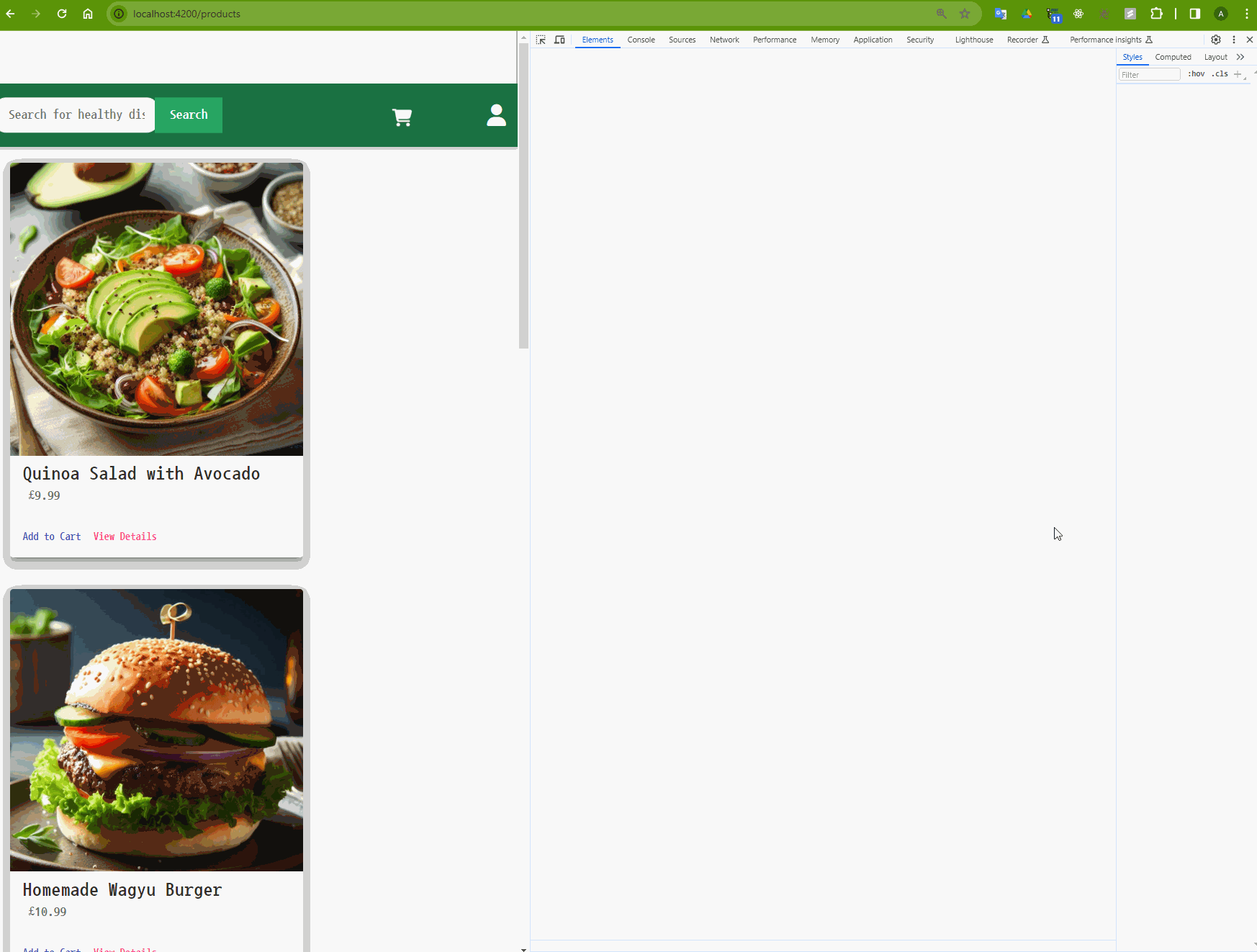1257x952 pixels.
Task: Click the green Search button
Action: pos(189,115)
